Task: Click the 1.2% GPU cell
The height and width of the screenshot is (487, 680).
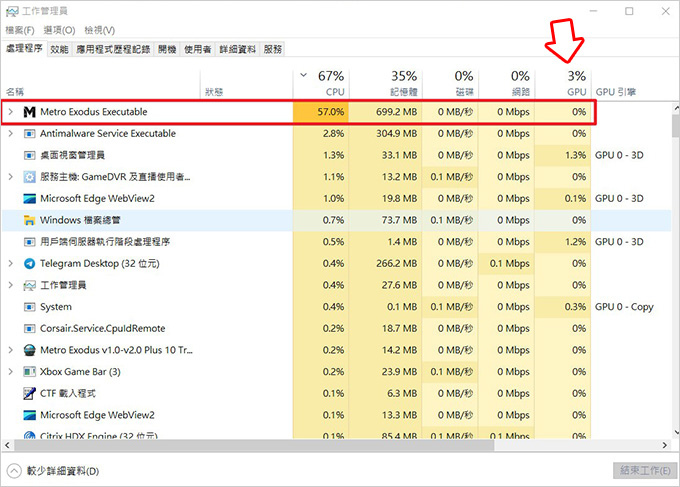Action: pyautogui.click(x=563, y=242)
